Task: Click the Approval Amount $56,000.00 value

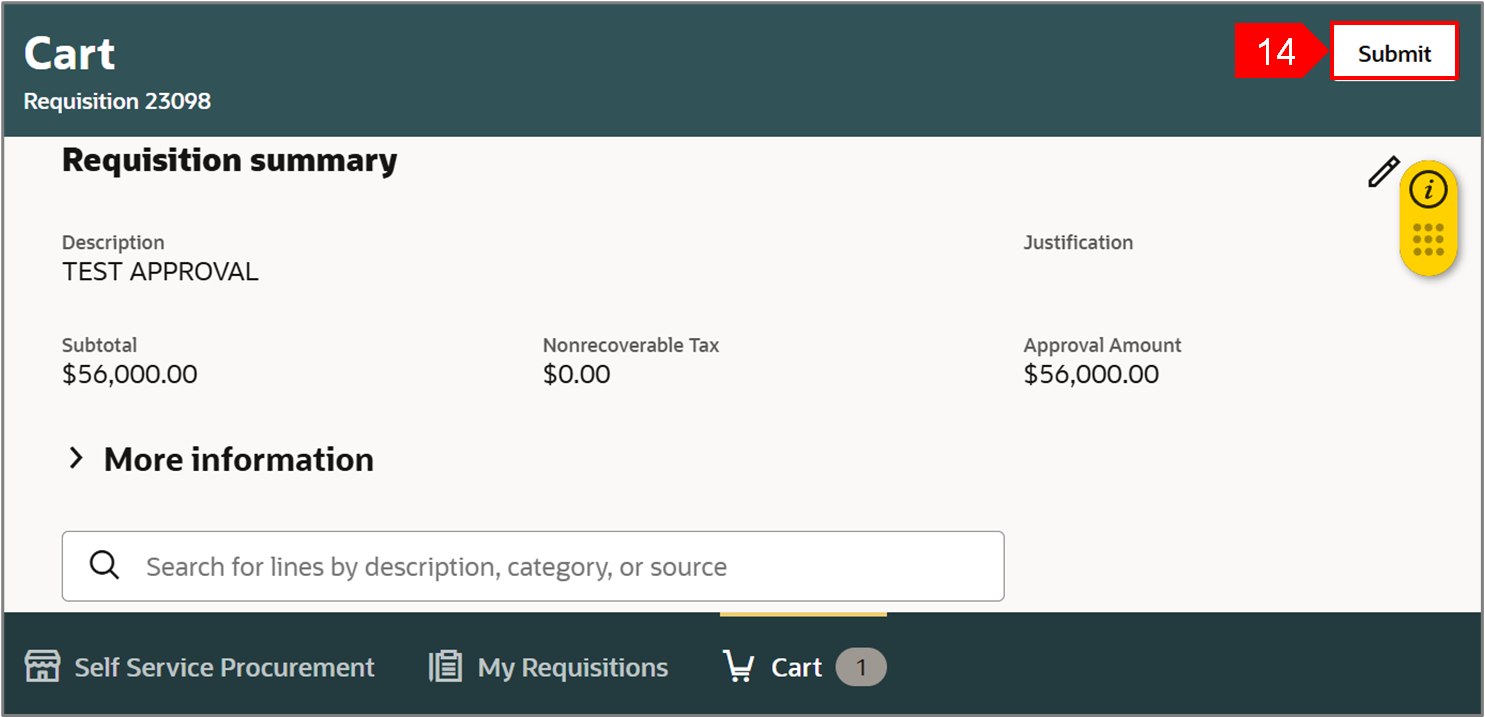Action: point(1091,374)
